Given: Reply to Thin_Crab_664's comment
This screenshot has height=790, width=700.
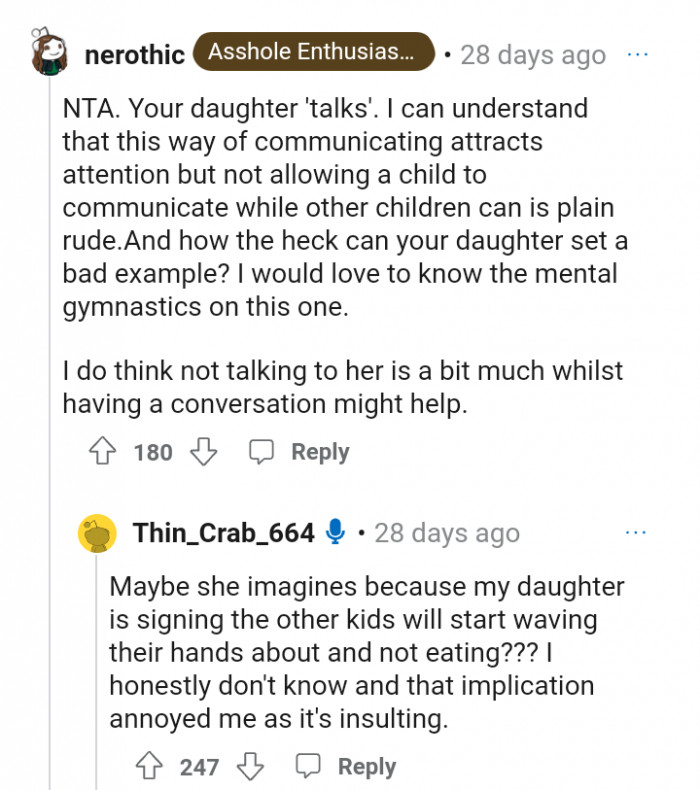Looking at the screenshot, I should coord(366,767).
